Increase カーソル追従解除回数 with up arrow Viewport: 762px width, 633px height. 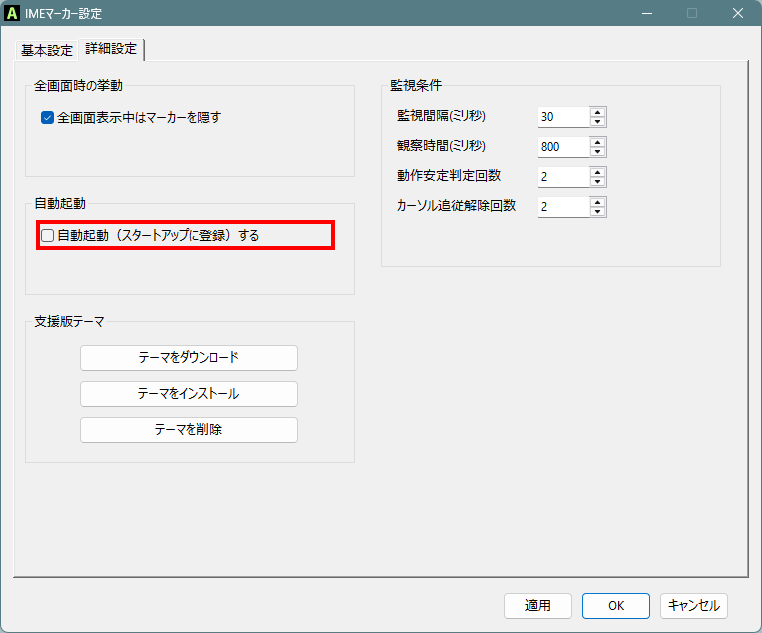[598, 203]
